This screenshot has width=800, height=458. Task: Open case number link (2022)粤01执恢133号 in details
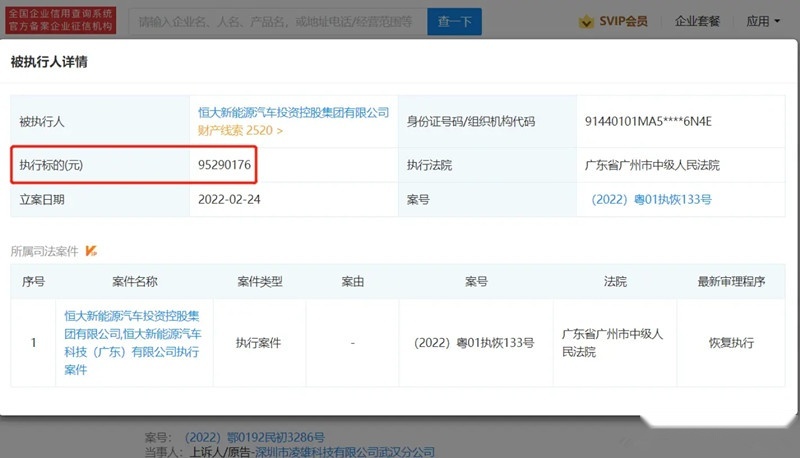pos(652,199)
